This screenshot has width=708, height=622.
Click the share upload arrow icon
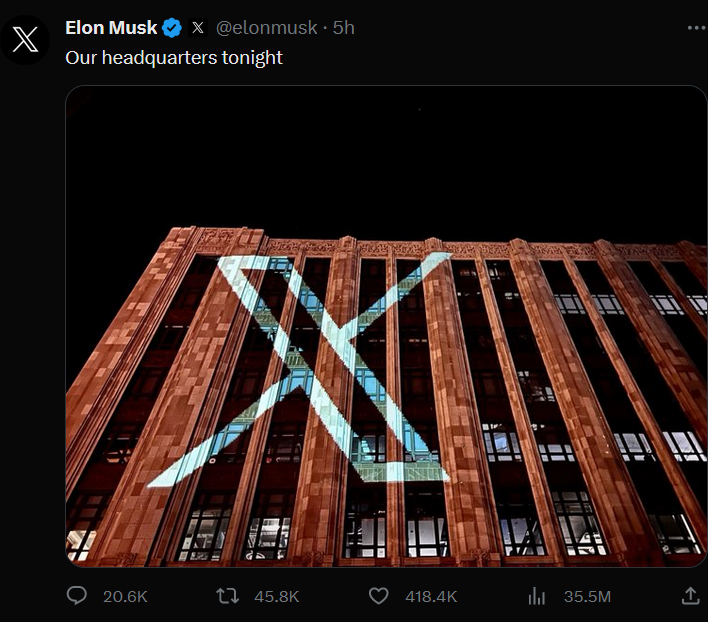click(690, 595)
